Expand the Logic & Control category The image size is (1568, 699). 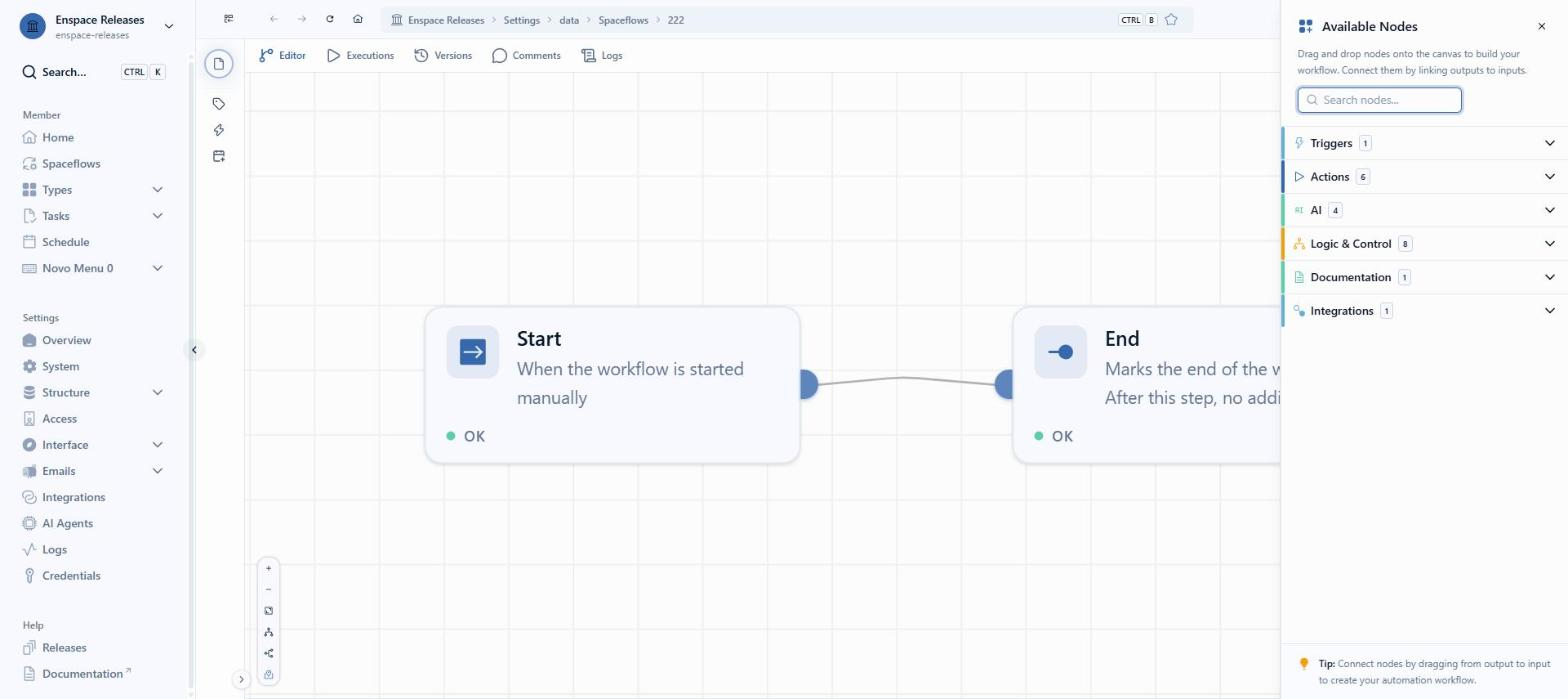tap(1424, 244)
